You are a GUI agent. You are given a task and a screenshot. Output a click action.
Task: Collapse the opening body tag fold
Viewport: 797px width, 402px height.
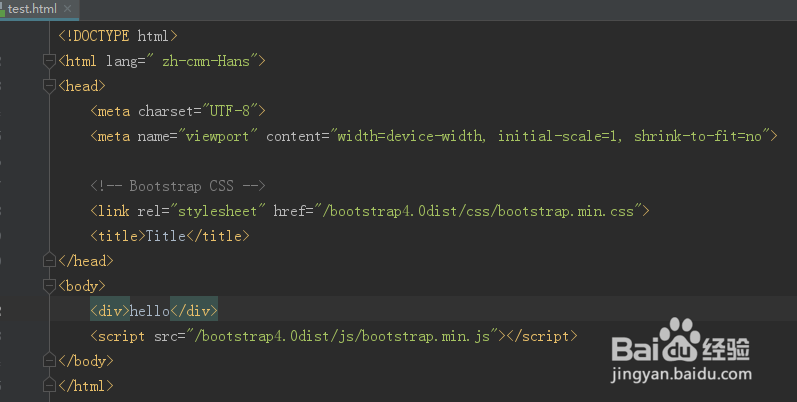pyautogui.click(x=49, y=286)
